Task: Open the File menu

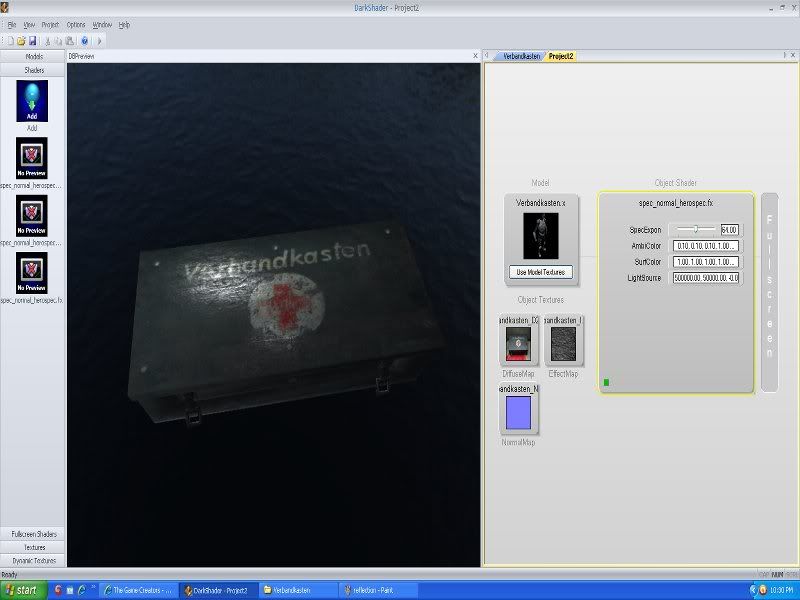Action: pos(12,24)
